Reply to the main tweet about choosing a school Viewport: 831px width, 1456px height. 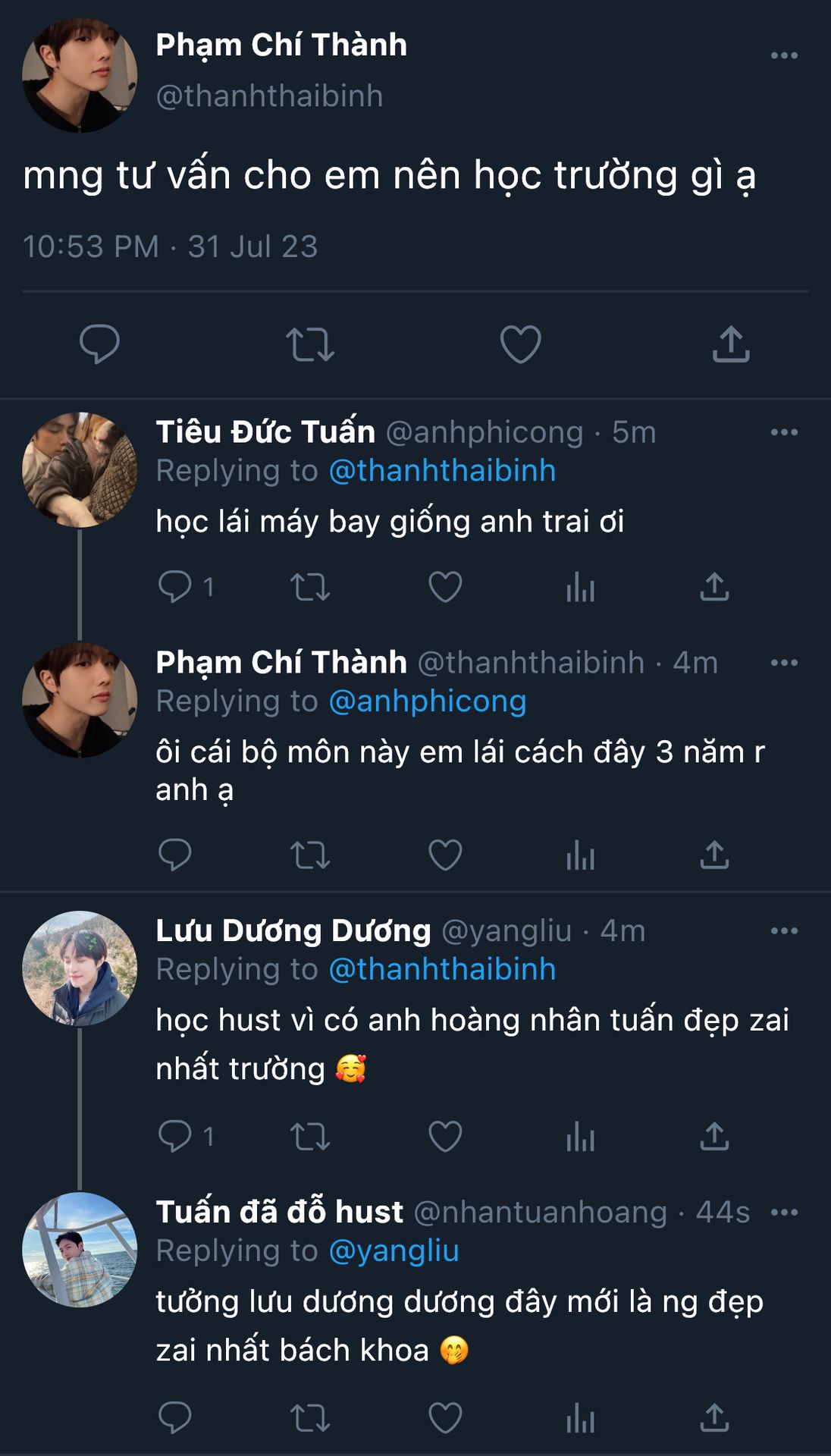point(99,344)
